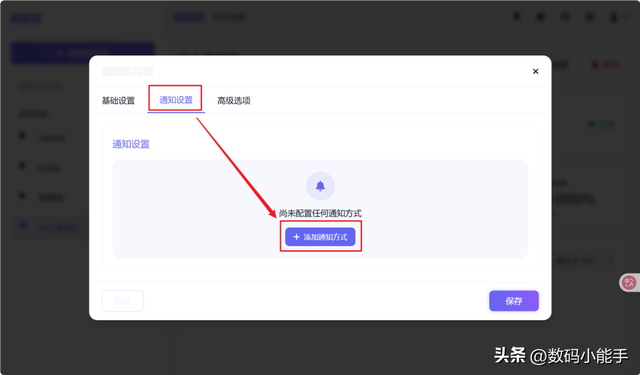Click the 保存 button

514,301
